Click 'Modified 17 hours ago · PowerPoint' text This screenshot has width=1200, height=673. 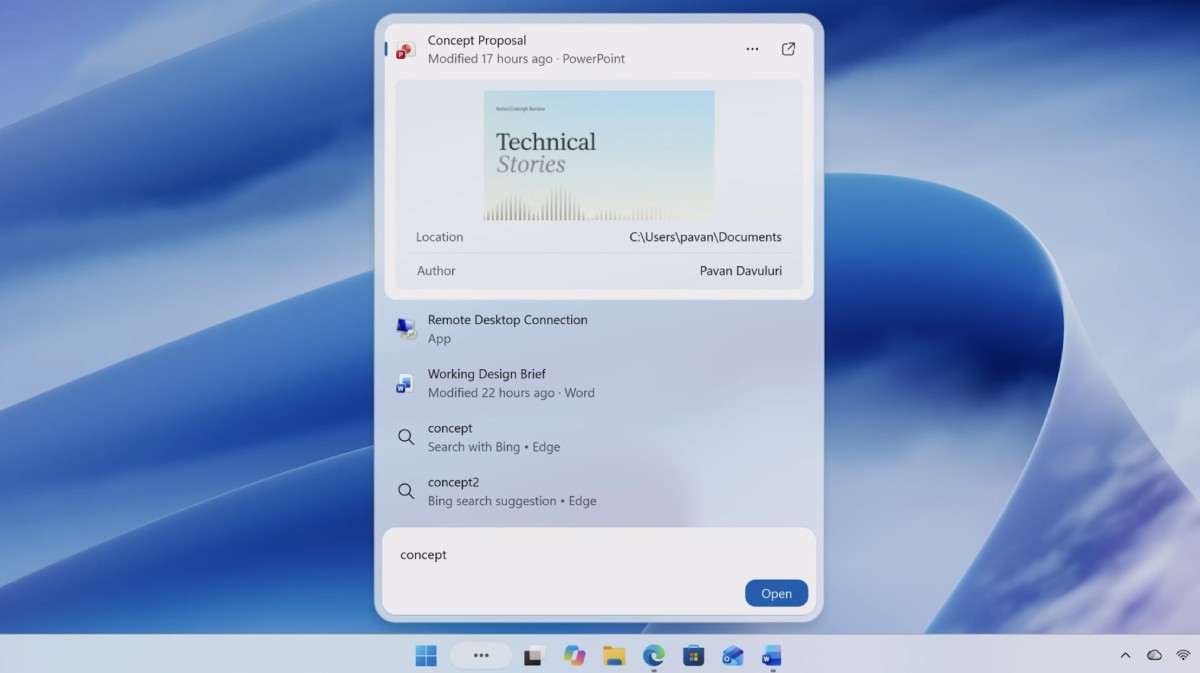click(x=526, y=59)
